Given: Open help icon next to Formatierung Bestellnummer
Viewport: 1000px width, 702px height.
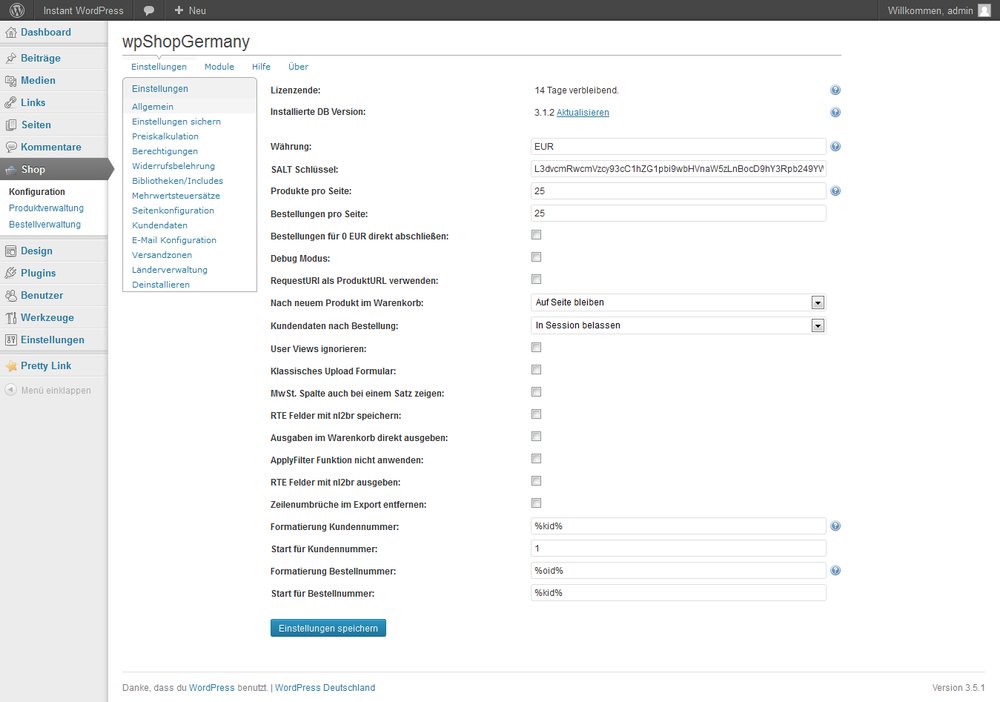Looking at the screenshot, I should point(835,570).
